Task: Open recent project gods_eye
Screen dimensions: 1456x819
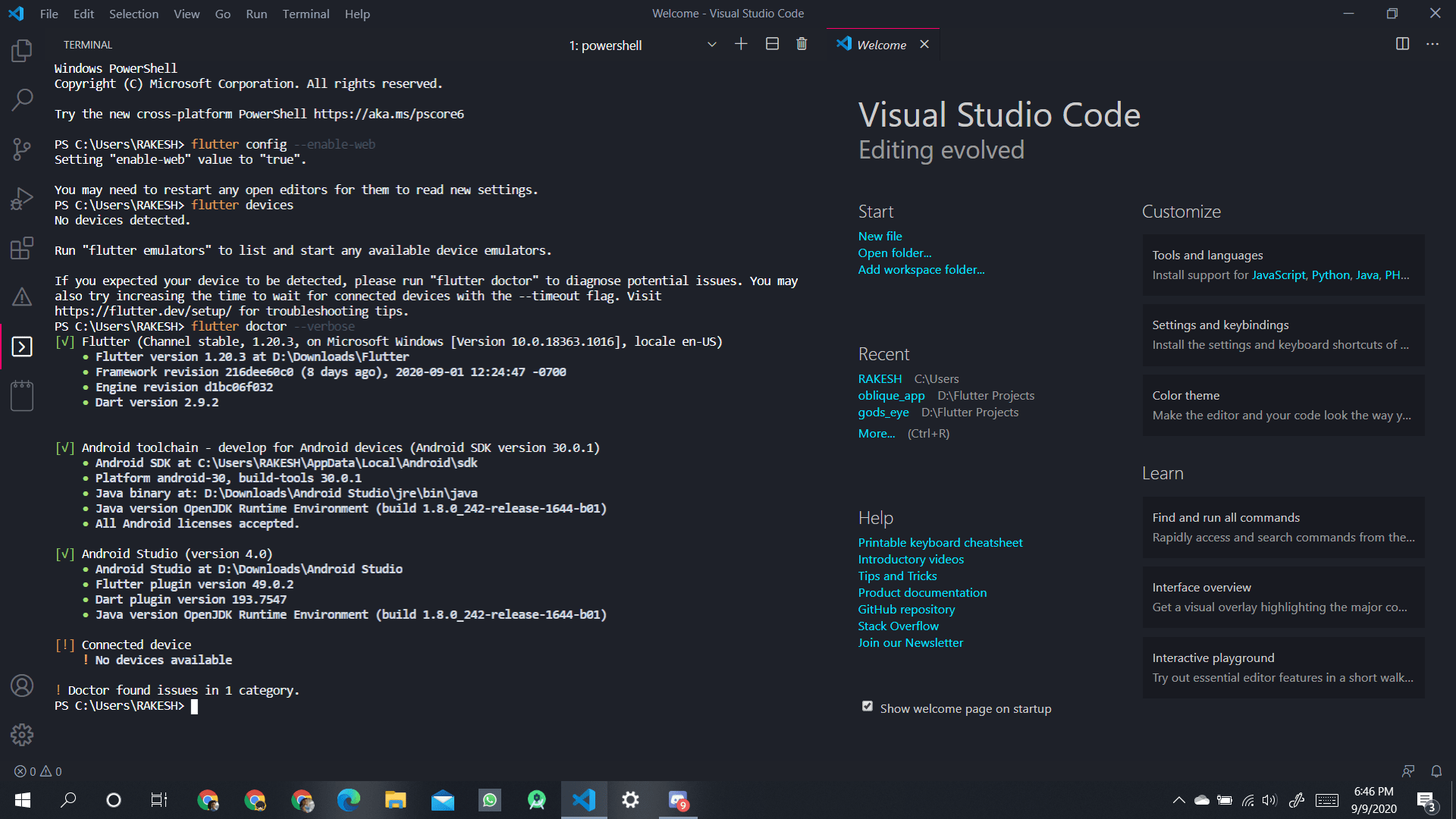Action: coord(883,413)
